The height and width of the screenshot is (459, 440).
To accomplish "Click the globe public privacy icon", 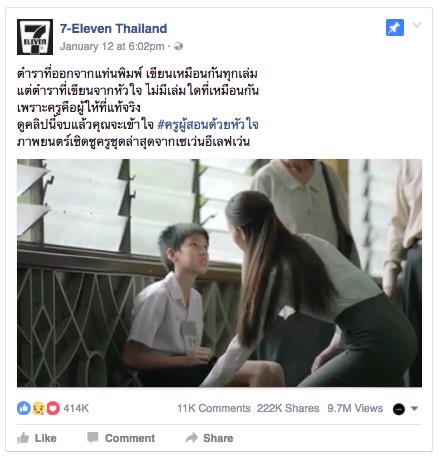I will [x=178, y=46].
